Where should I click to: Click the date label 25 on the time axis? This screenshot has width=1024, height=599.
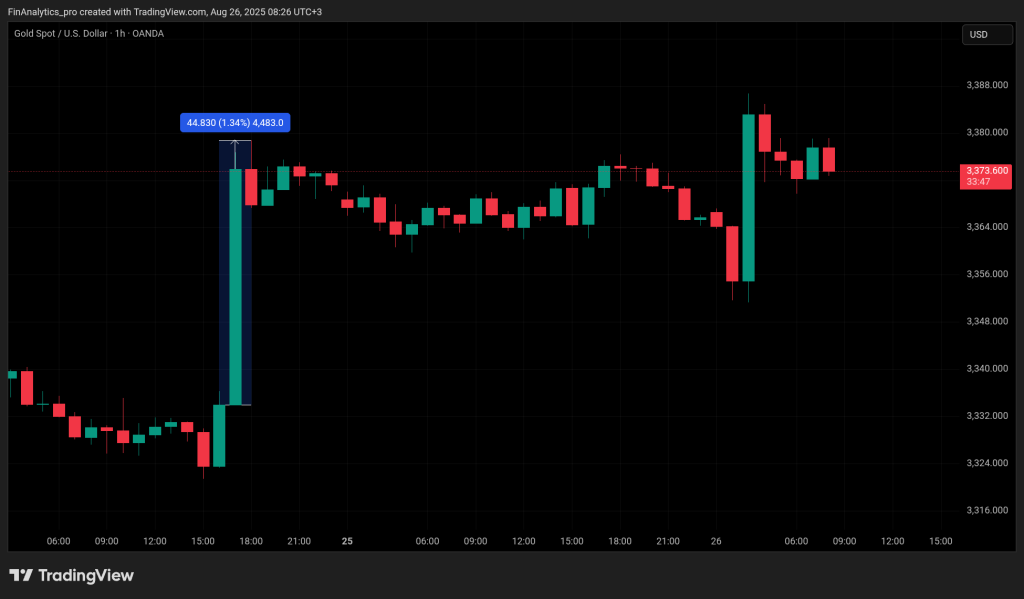click(347, 541)
